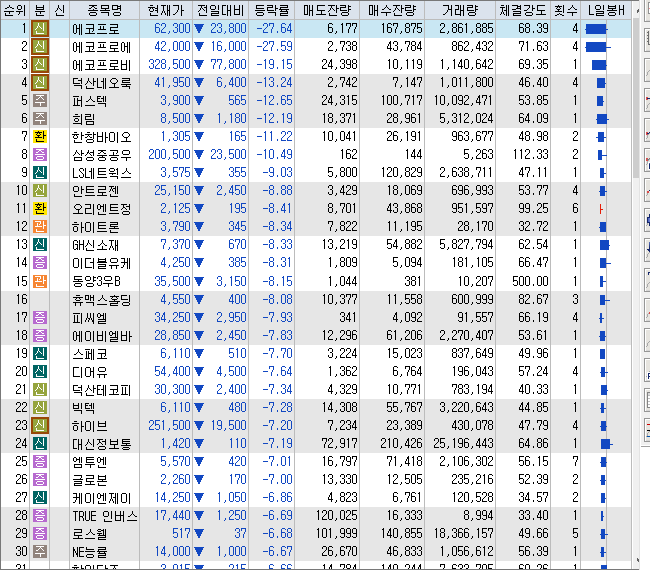Sort by the 체결강도 column header
This screenshot has height=570, width=650.
pyautogui.click(x=523, y=10)
